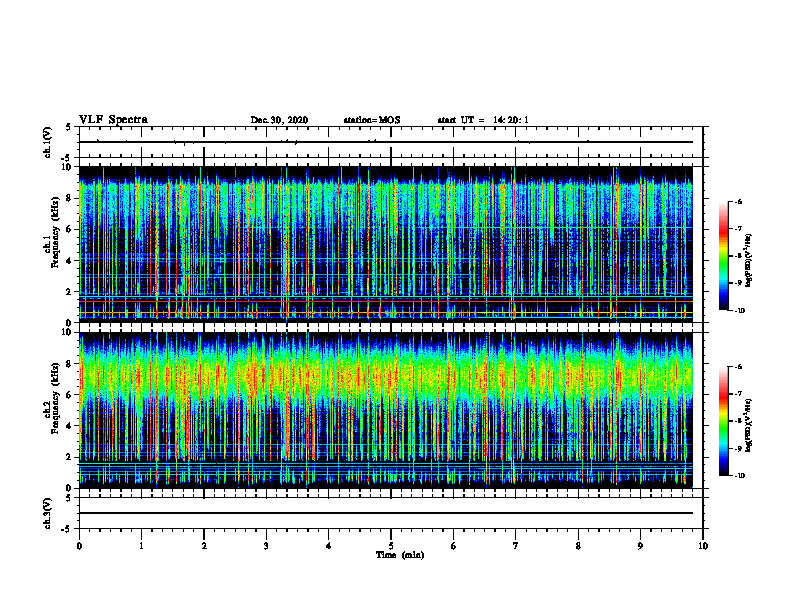Click the "ch.1(V)" waveform axis label
The width and height of the screenshot is (792, 612).
click(x=47, y=142)
